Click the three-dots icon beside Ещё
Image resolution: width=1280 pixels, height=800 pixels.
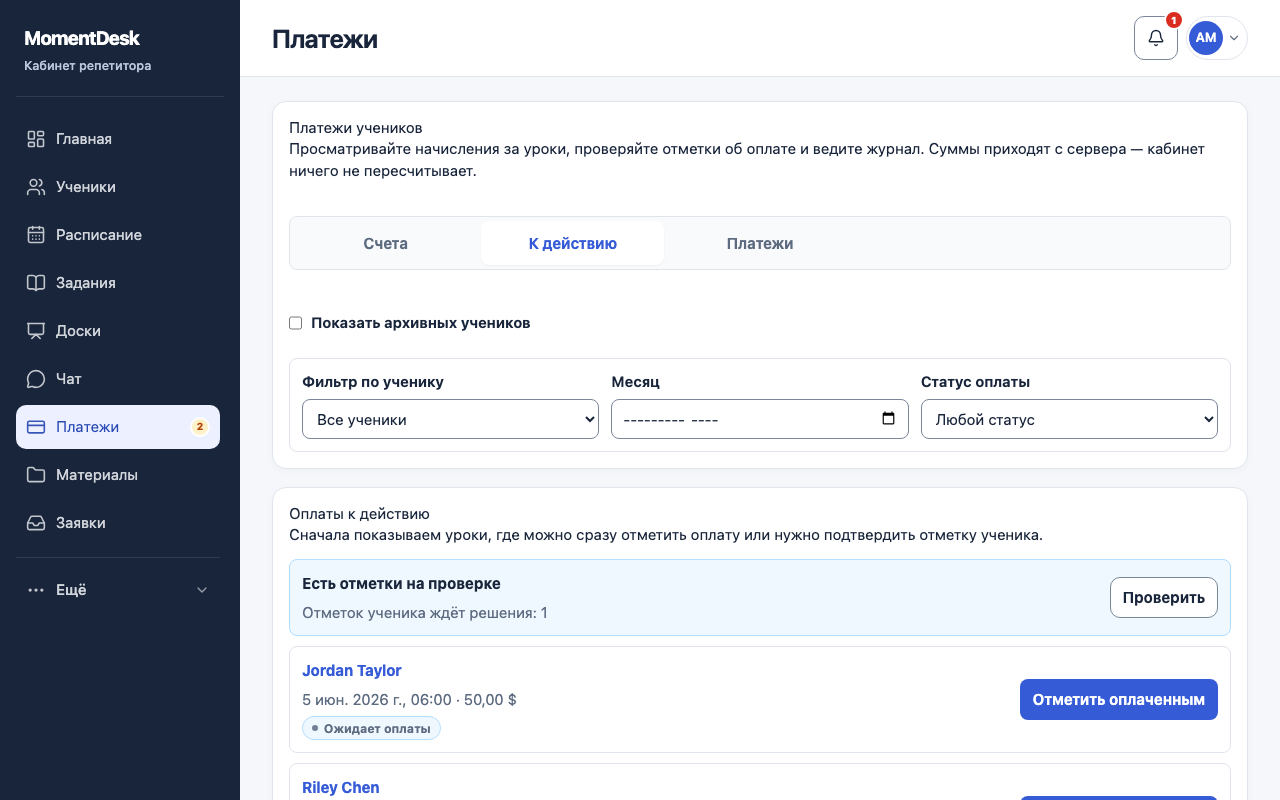point(36,590)
